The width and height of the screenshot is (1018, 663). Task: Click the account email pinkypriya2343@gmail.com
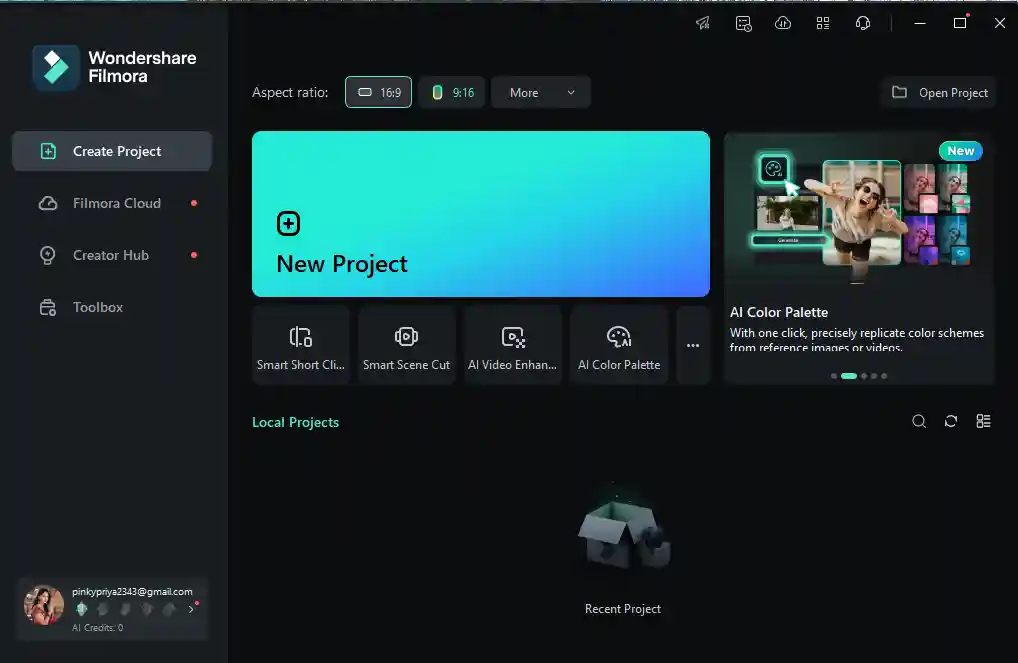pyautogui.click(x=132, y=592)
